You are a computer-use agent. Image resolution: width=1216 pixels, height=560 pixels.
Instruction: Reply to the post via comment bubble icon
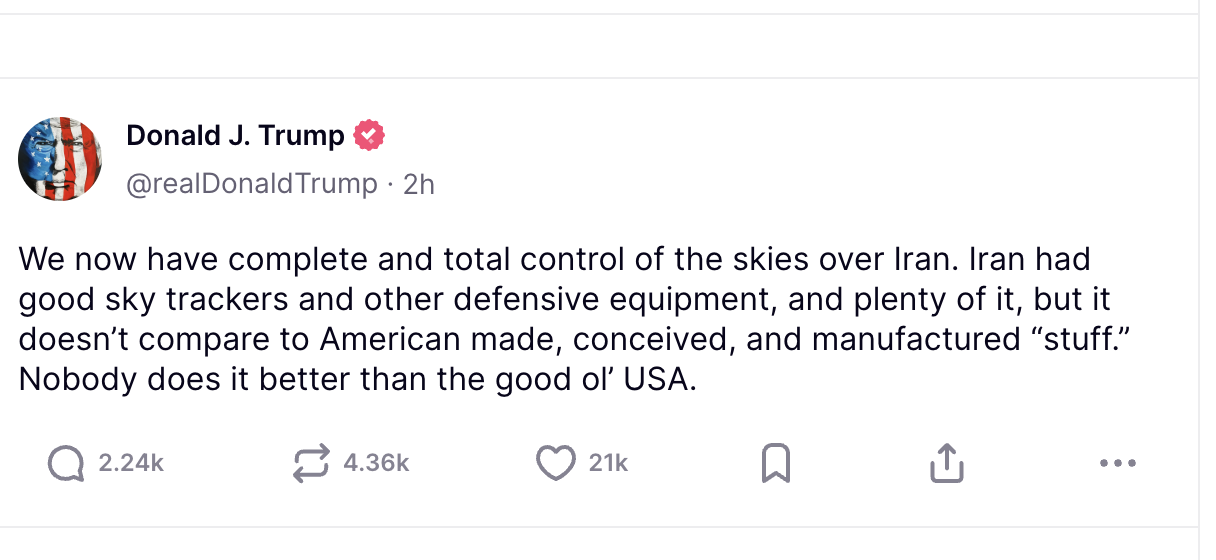coord(67,463)
